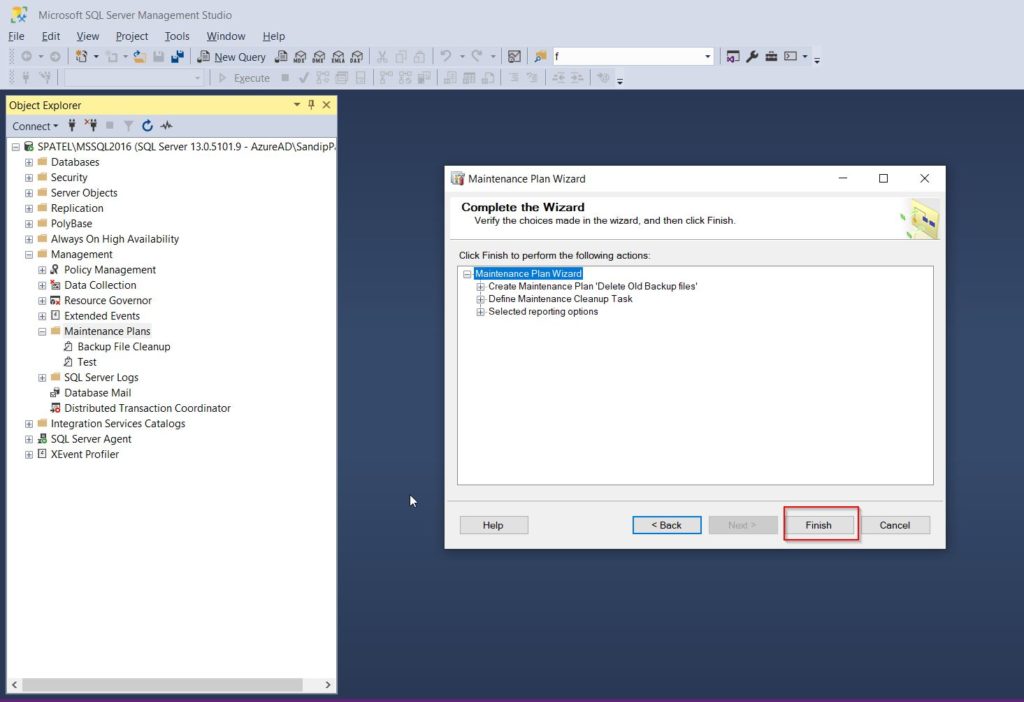
Task: Click the Database Engine Query icon
Action: pyautogui.click(x=281, y=57)
